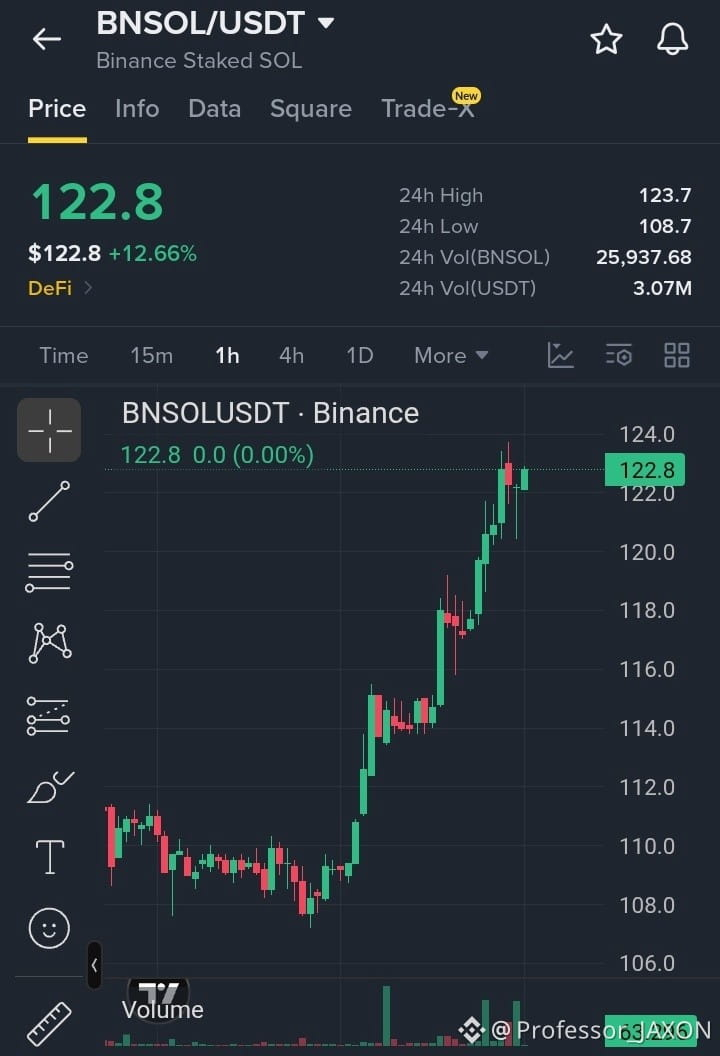Image resolution: width=720 pixels, height=1056 pixels.
Task: Select the XABCD pattern tool
Action: [x=50, y=642]
